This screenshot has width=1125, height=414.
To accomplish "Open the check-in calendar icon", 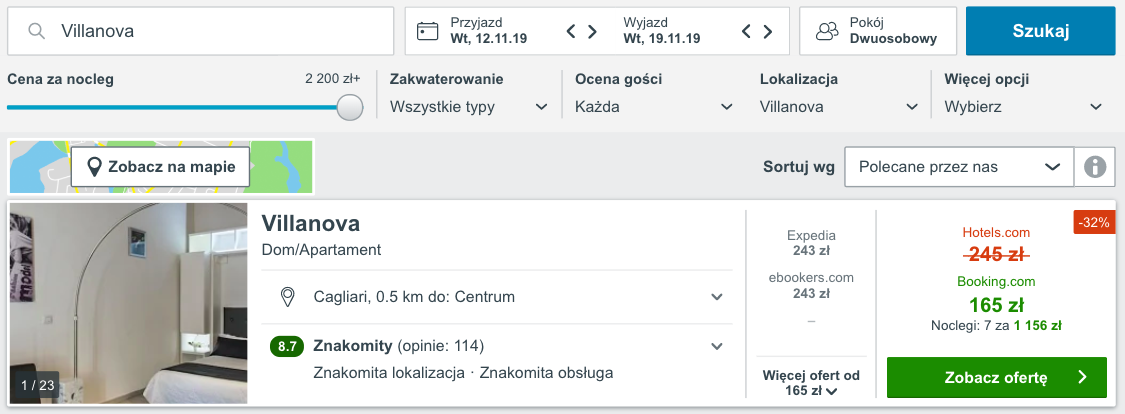I will (428, 31).
